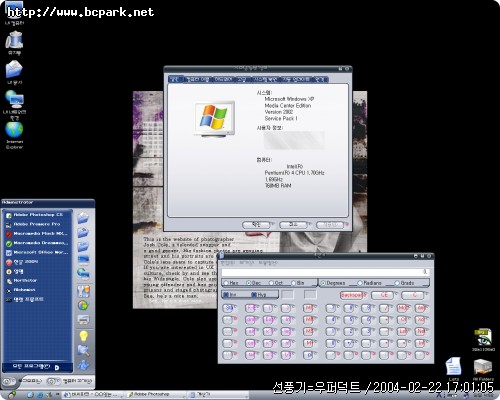This screenshot has width=500, height=400.
Task: Click the Backspace button in calculator
Action: click(353, 295)
